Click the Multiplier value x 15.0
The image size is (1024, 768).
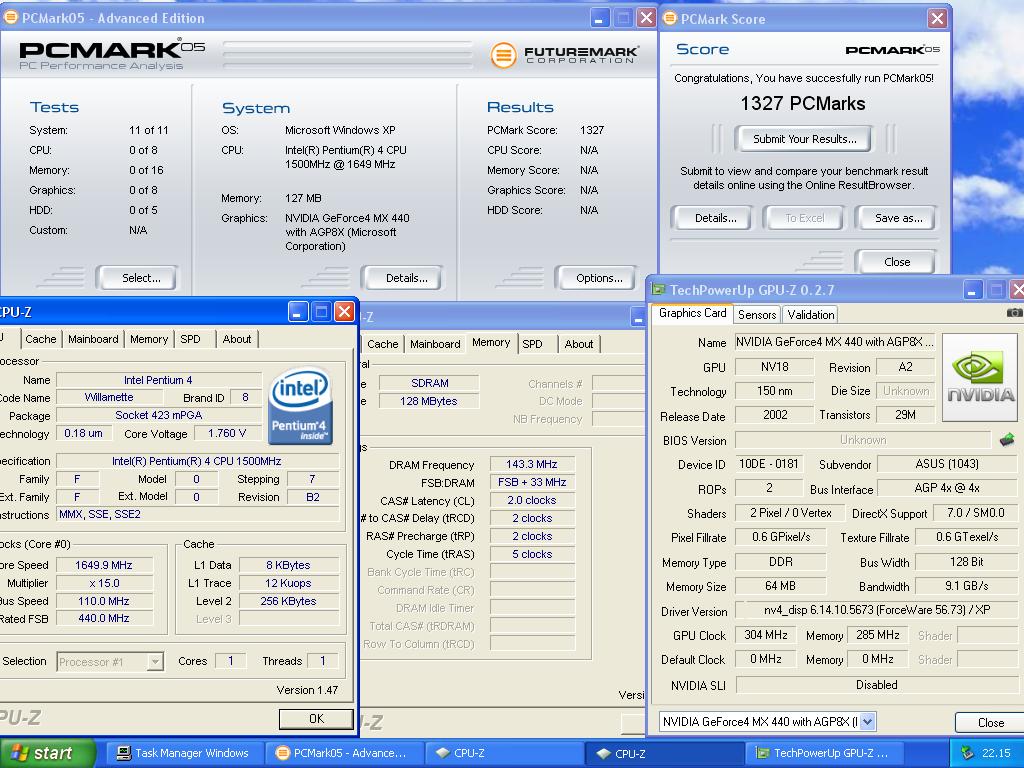(x=104, y=583)
